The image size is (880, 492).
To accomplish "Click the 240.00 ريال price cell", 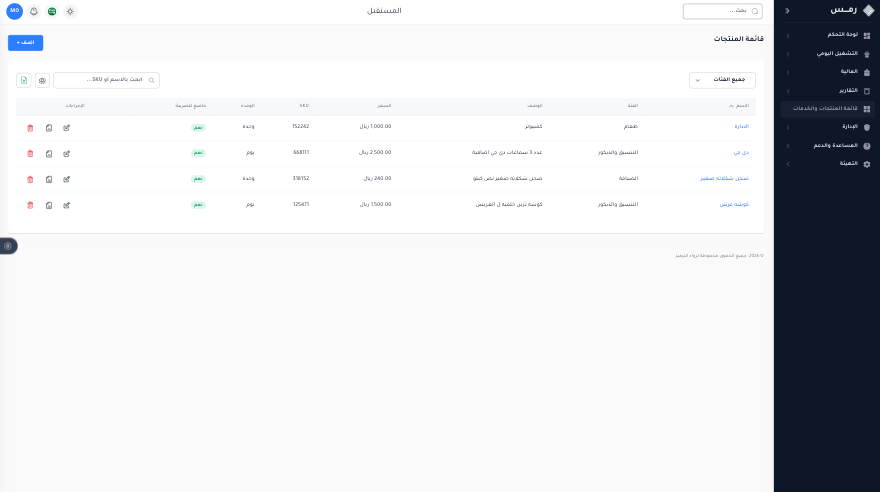I will (x=377, y=178).
